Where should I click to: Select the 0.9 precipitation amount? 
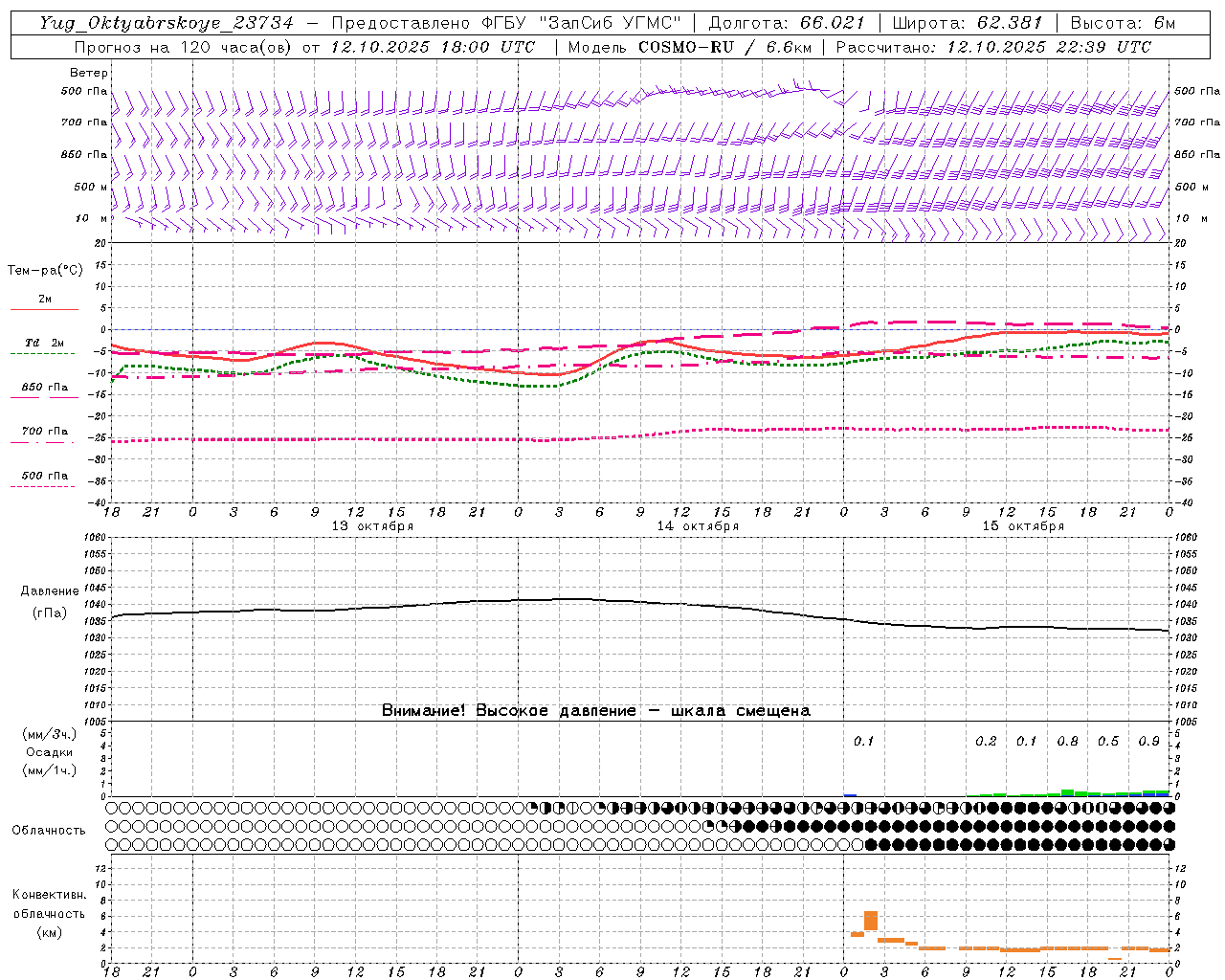[x=1149, y=741]
